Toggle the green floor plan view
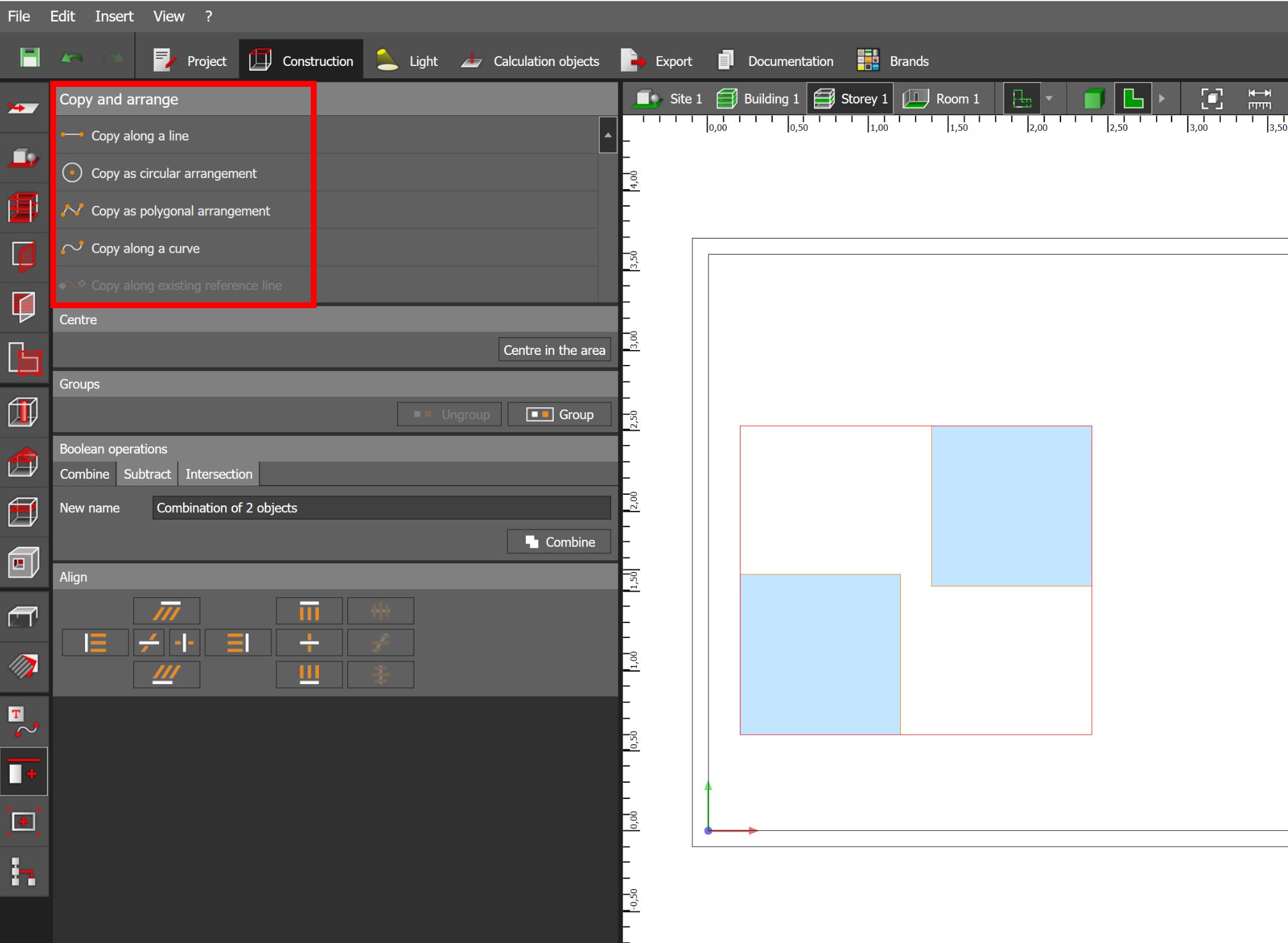Viewport: 1288px width, 943px height. (1133, 99)
